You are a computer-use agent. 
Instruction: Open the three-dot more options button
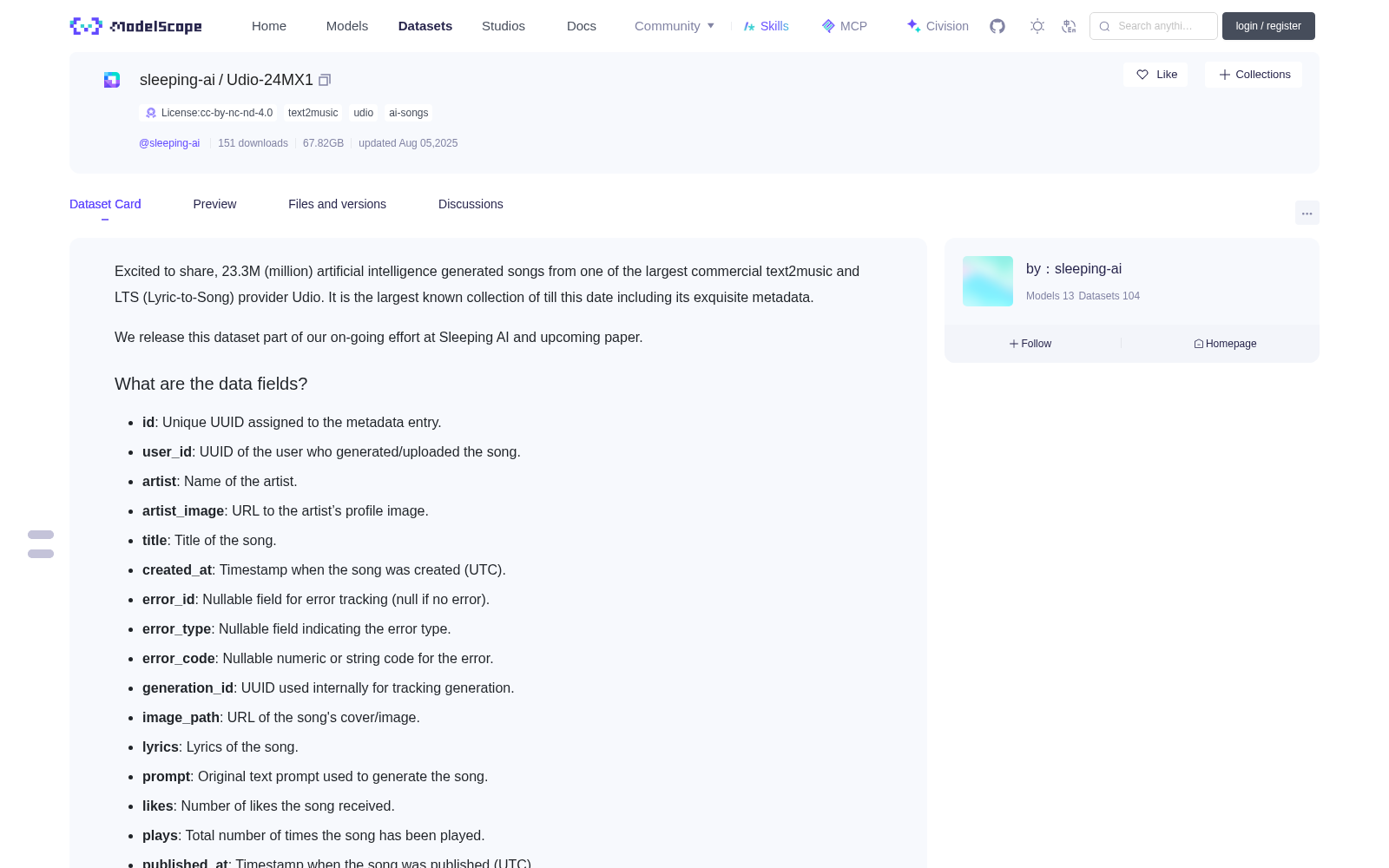click(1307, 213)
